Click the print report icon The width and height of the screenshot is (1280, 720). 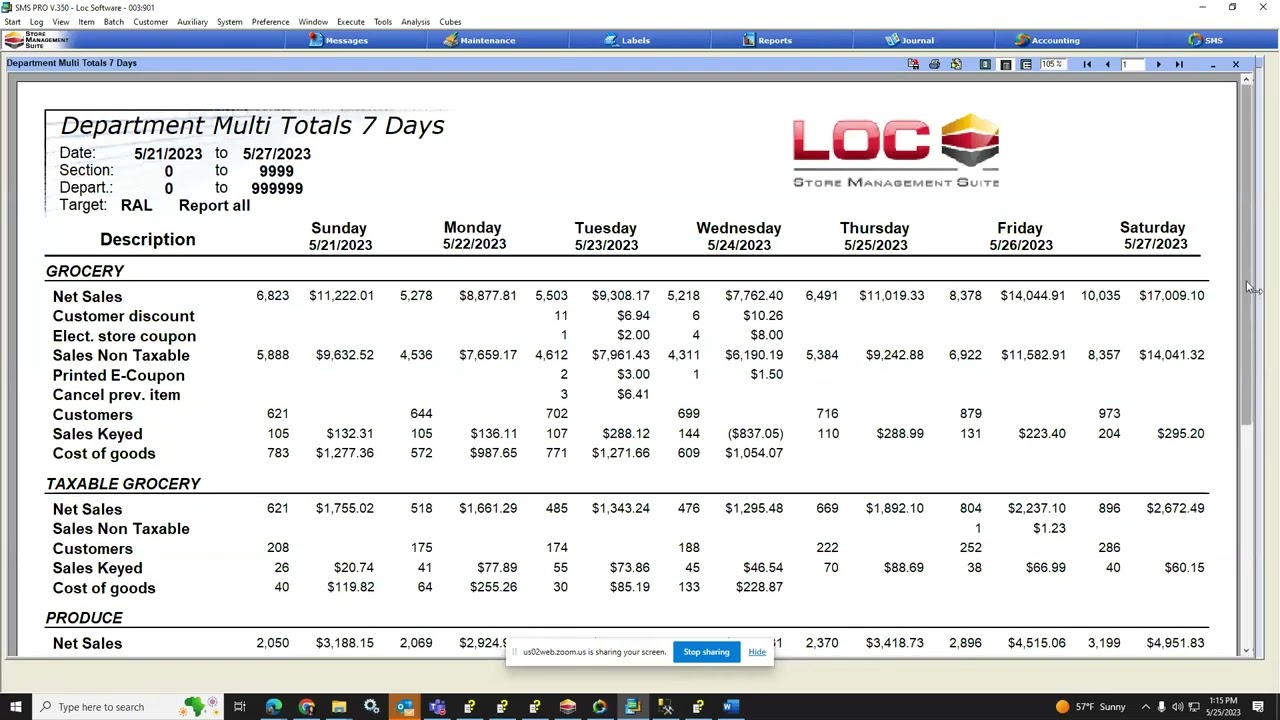tap(934, 64)
